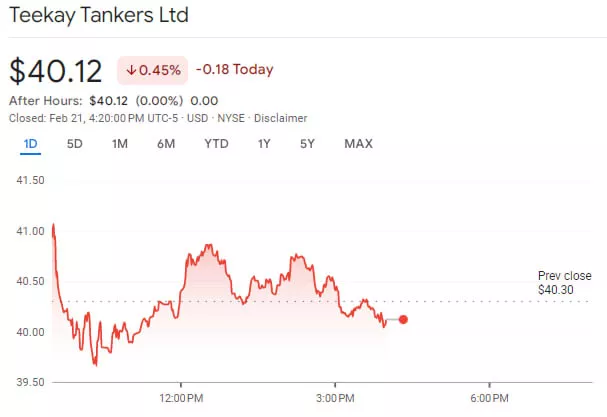Show the MAX range chart
Screen dimensions: 607x417
coord(358,143)
